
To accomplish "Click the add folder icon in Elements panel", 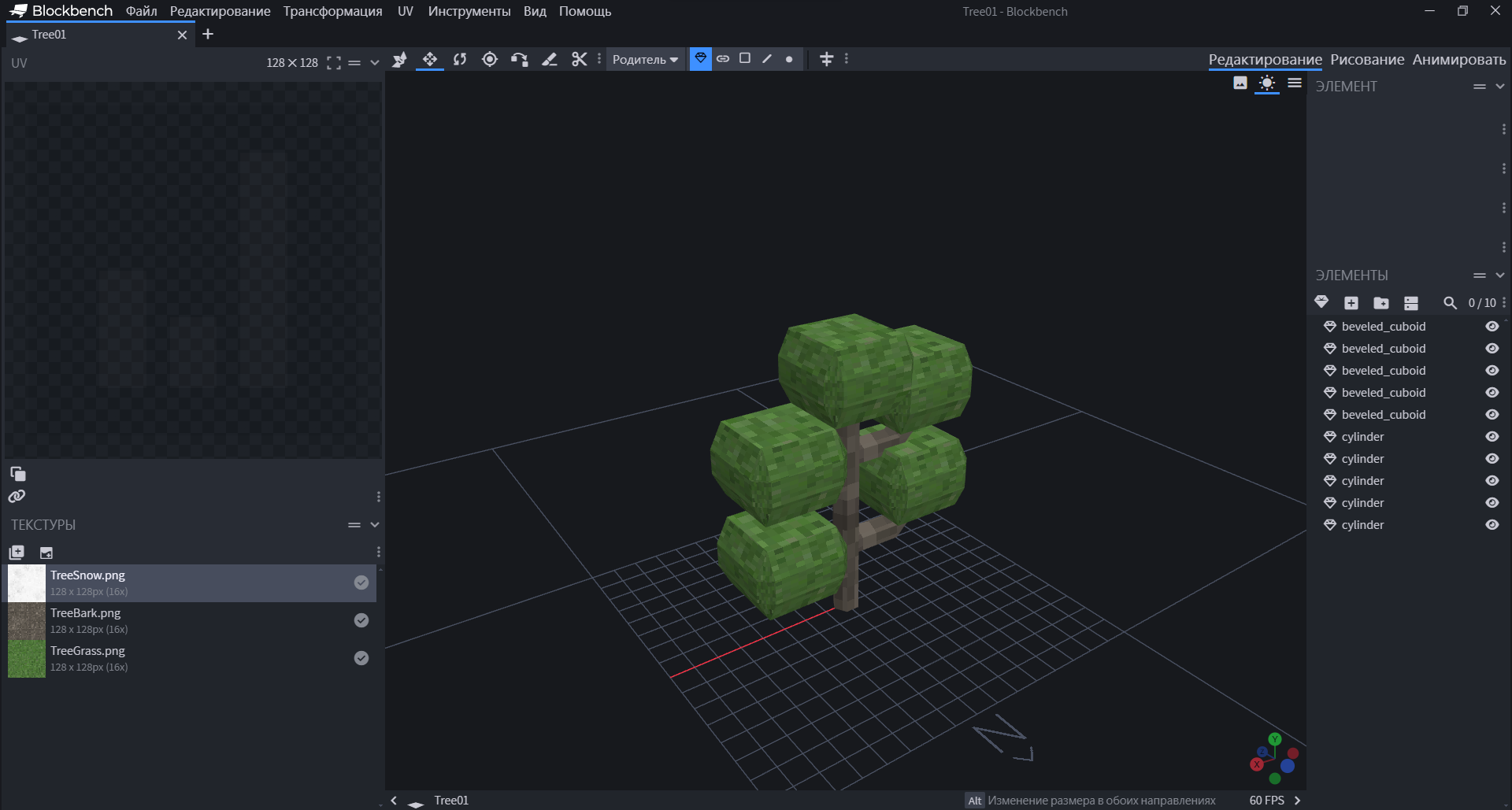I will [x=1381, y=303].
